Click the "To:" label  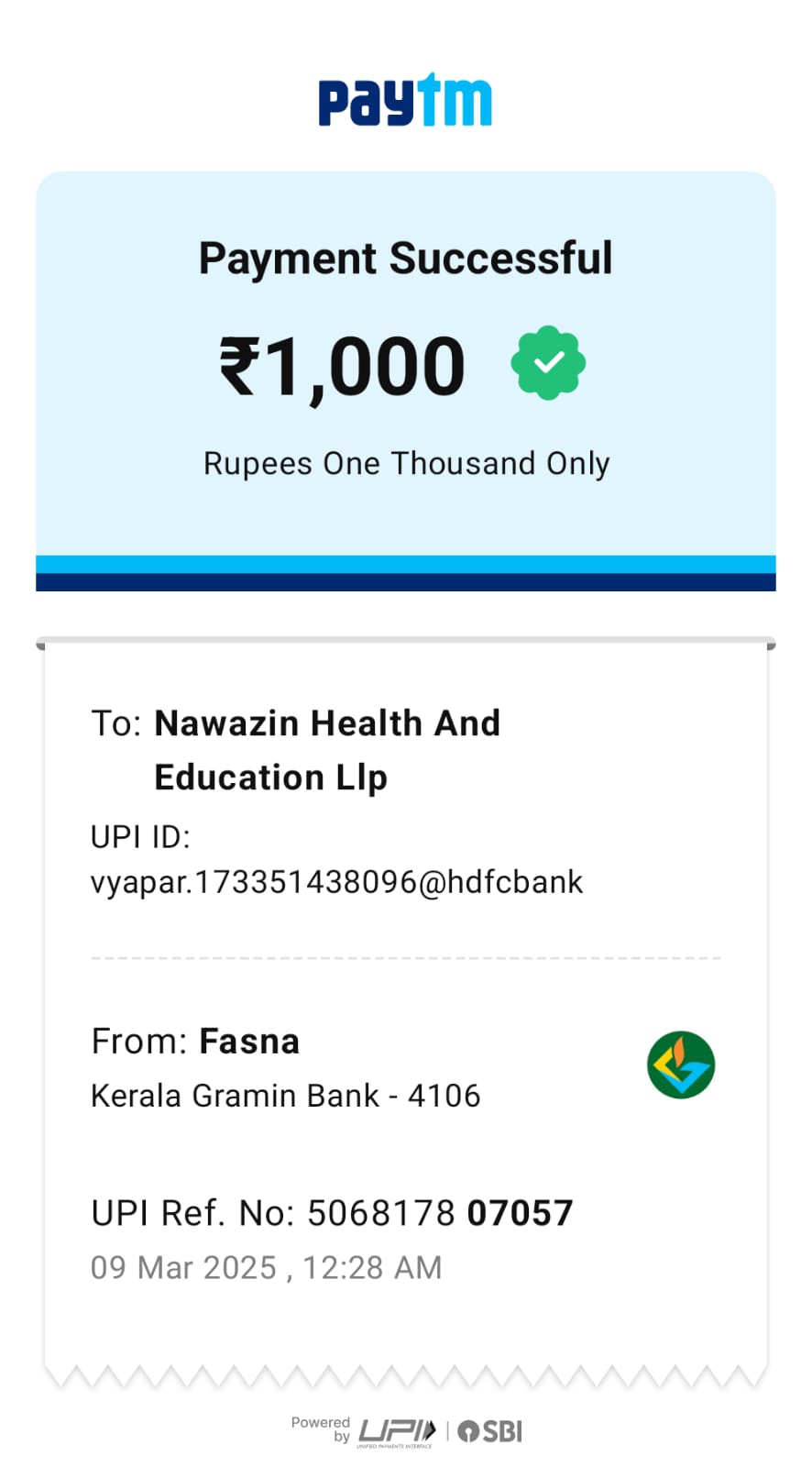(x=116, y=723)
